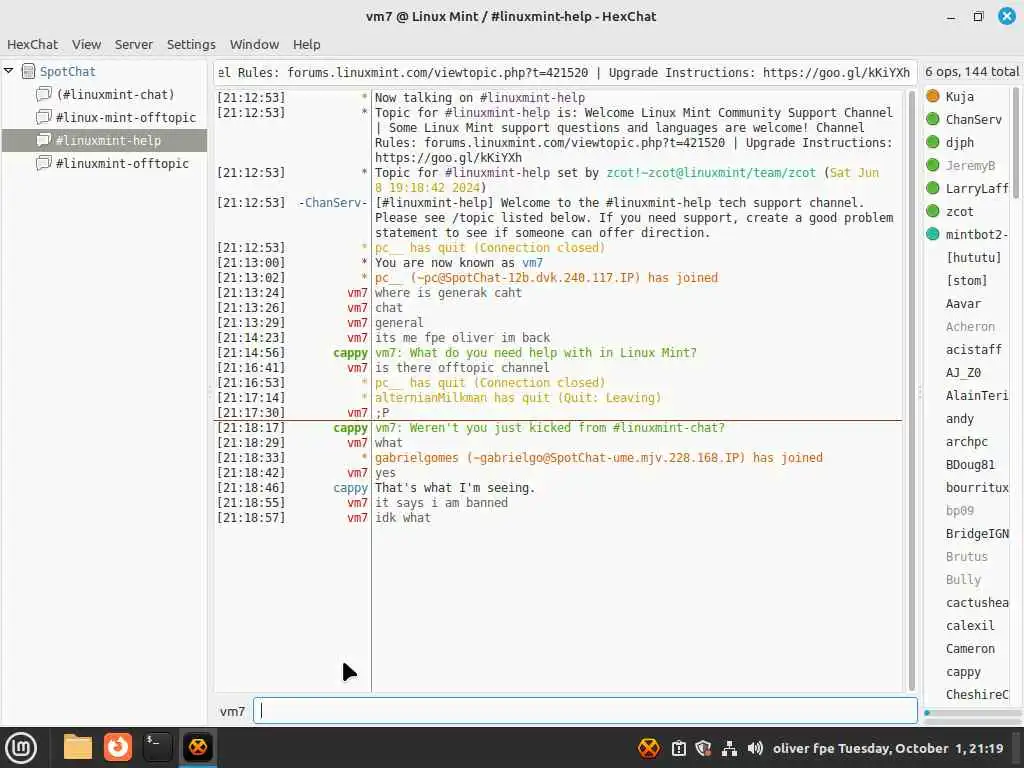
Task: Focus the message input box
Action: 585,711
